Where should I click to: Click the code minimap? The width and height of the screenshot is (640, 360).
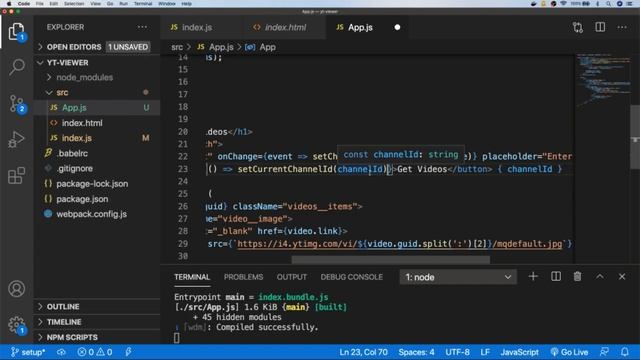click(x=604, y=80)
